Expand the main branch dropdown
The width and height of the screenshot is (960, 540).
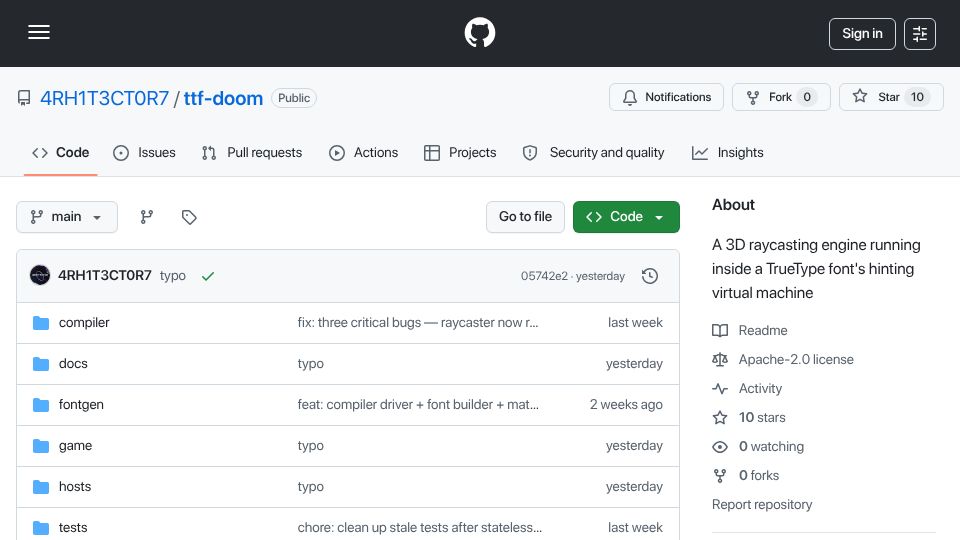tap(67, 217)
